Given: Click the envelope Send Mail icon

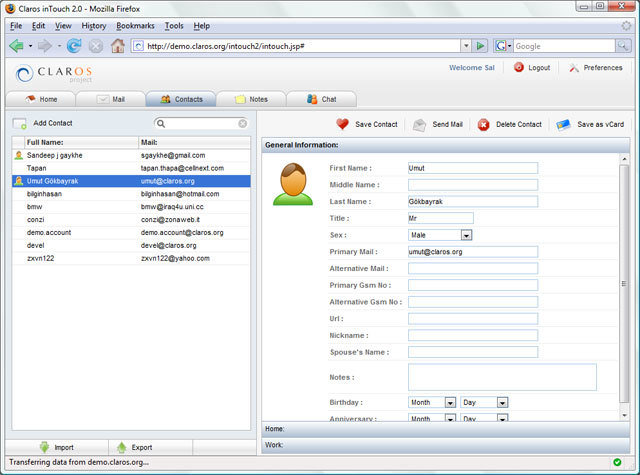Looking at the screenshot, I should tap(419, 124).
